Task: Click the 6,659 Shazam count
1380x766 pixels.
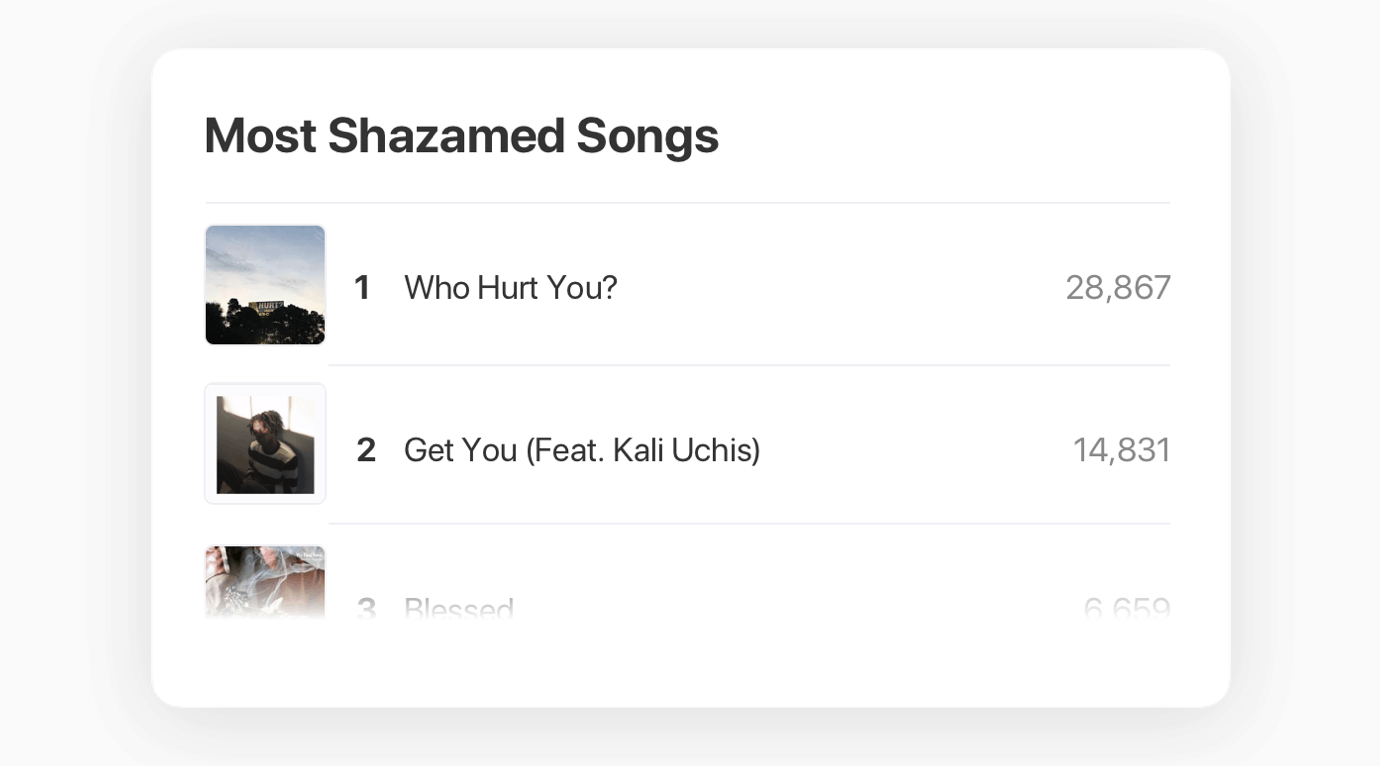Action: [1127, 608]
